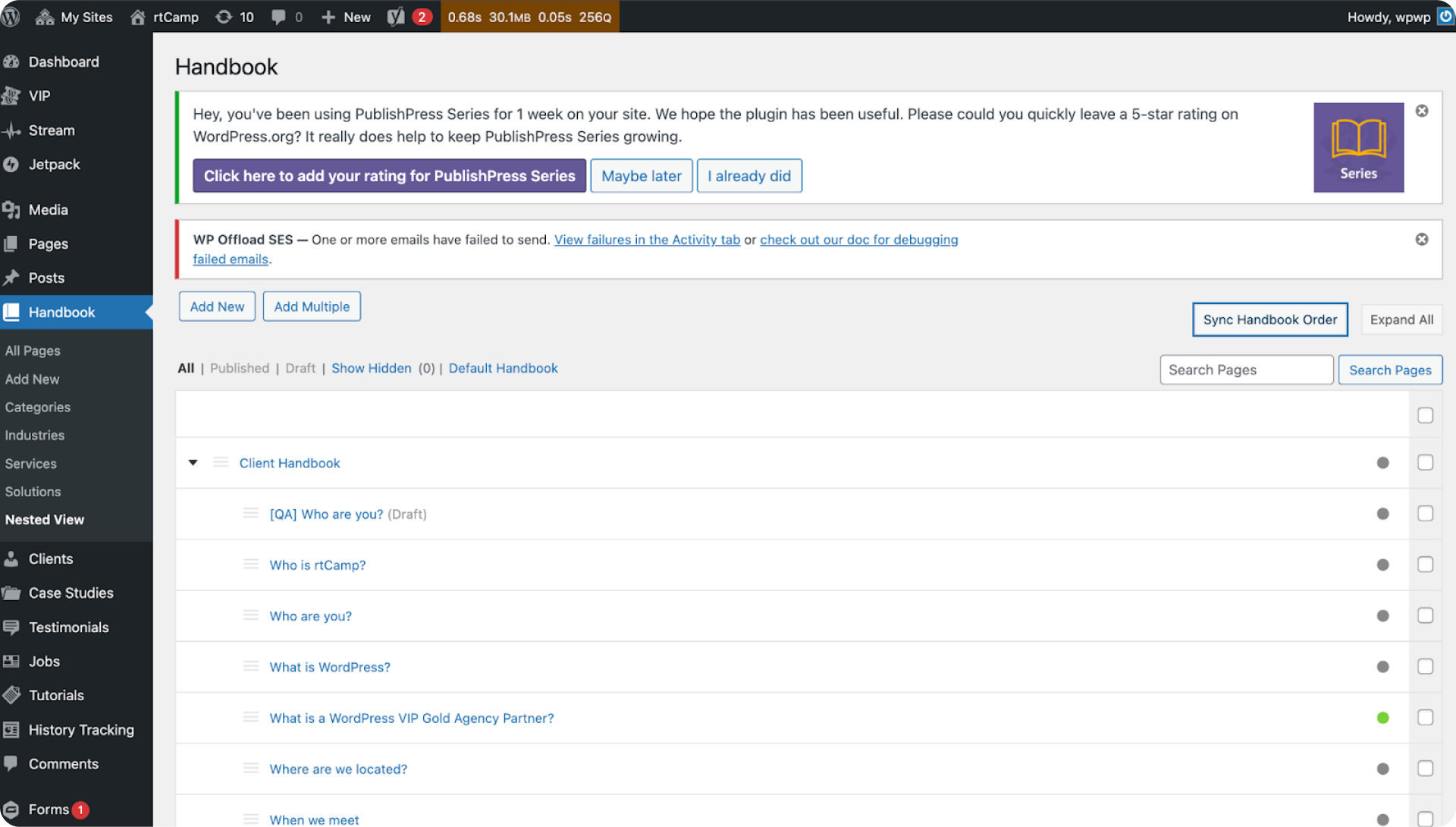Open the pending updates icon

pyautogui.click(x=224, y=17)
